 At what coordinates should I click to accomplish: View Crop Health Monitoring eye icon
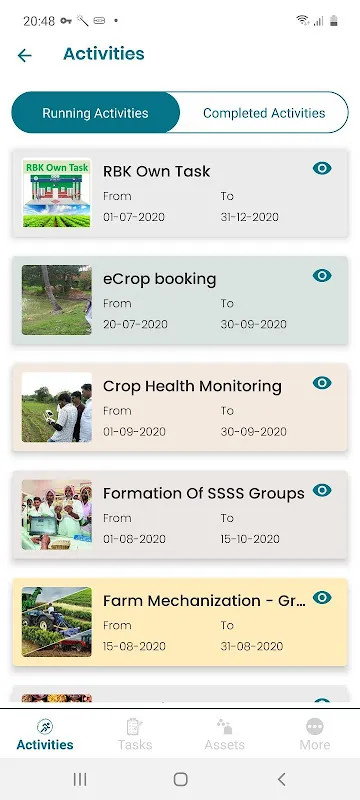point(322,383)
